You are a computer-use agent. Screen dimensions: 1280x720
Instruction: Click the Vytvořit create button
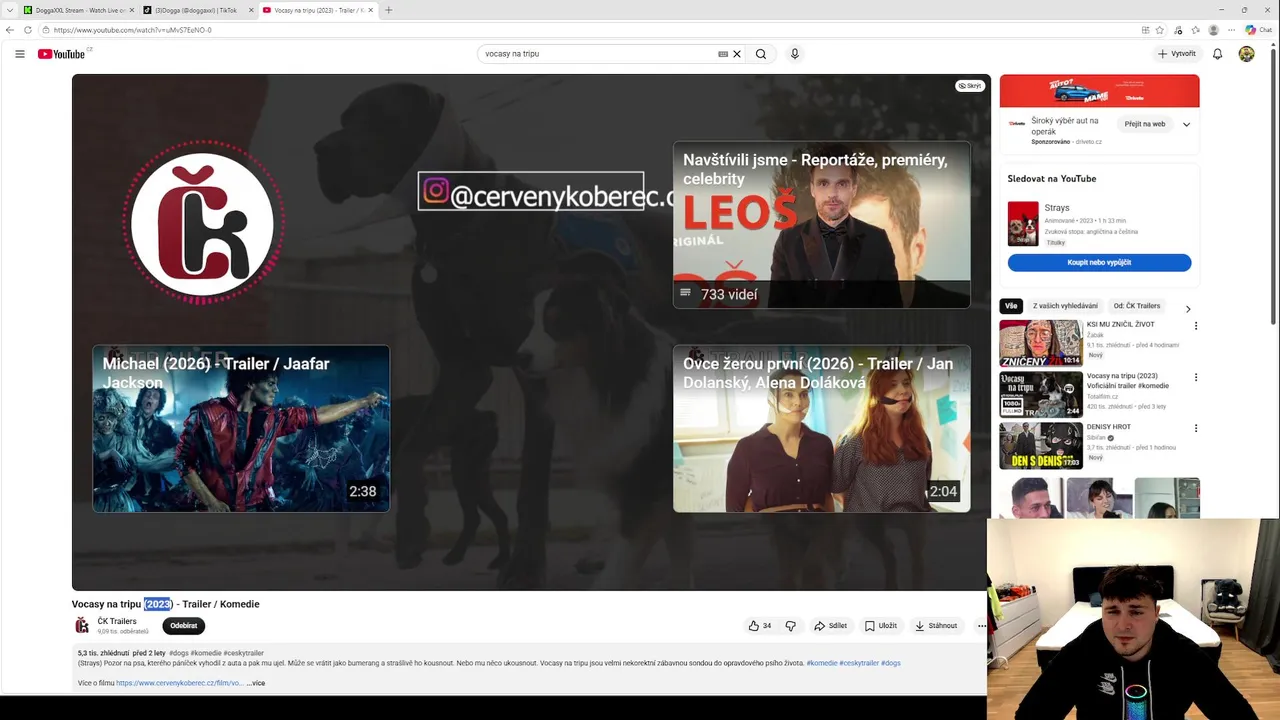coord(1177,54)
